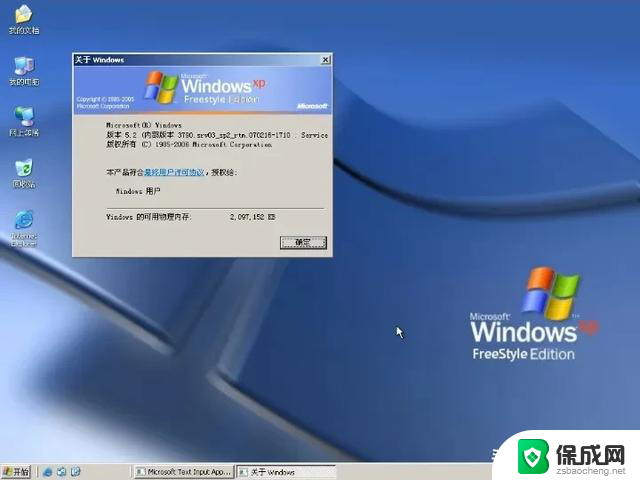Select the Internet Explorer desktop icon
640x480 pixels.
click(24, 228)
